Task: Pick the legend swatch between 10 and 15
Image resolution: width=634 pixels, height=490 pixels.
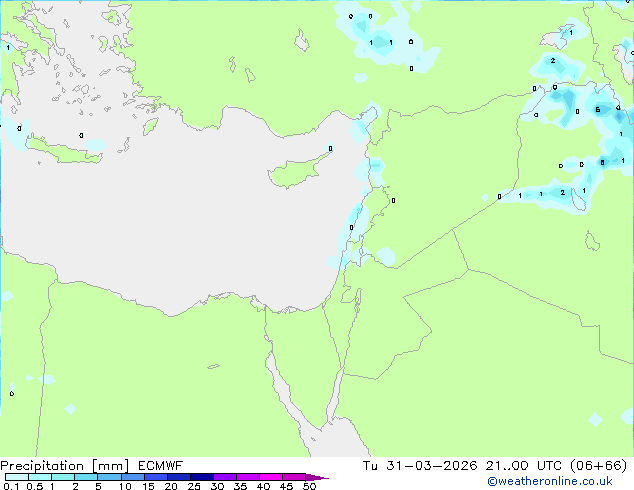Action: 133,477
